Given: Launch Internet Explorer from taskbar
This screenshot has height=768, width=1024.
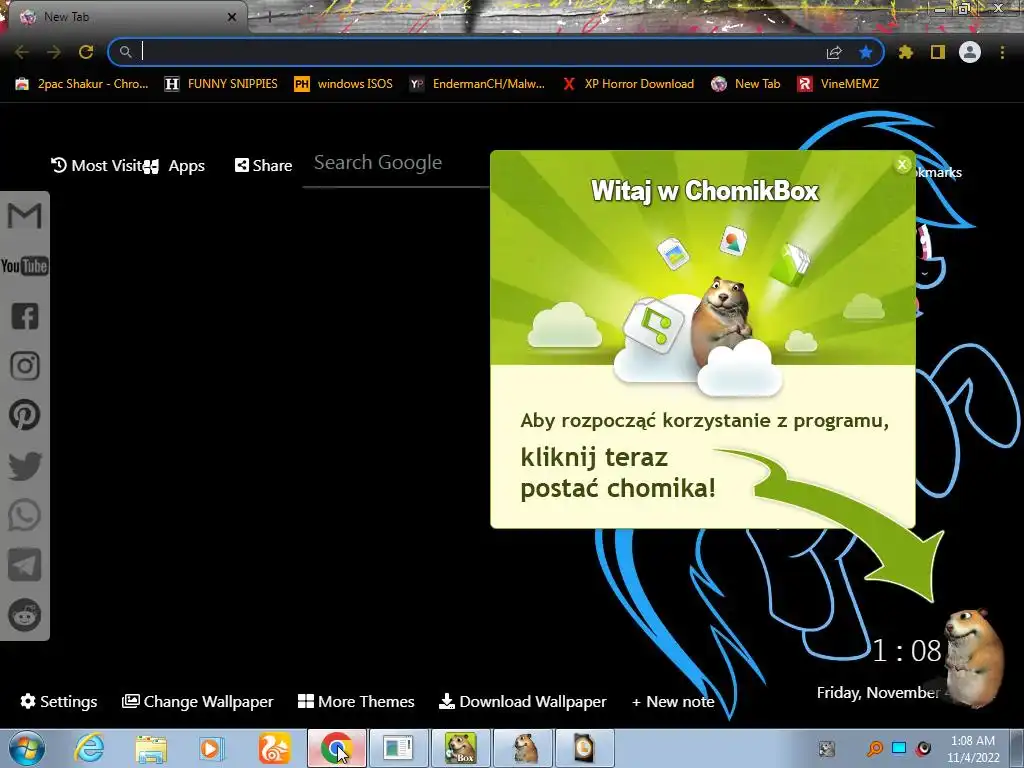Looking at the screenshot, I should pyautogui.click(x=89, y=748).
